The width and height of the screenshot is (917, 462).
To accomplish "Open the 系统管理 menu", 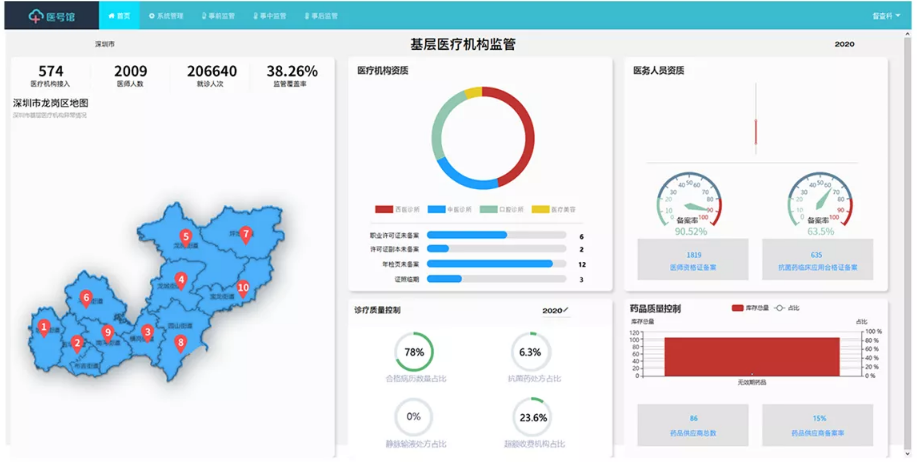I will pyautogui.click(x=166, y=16).
